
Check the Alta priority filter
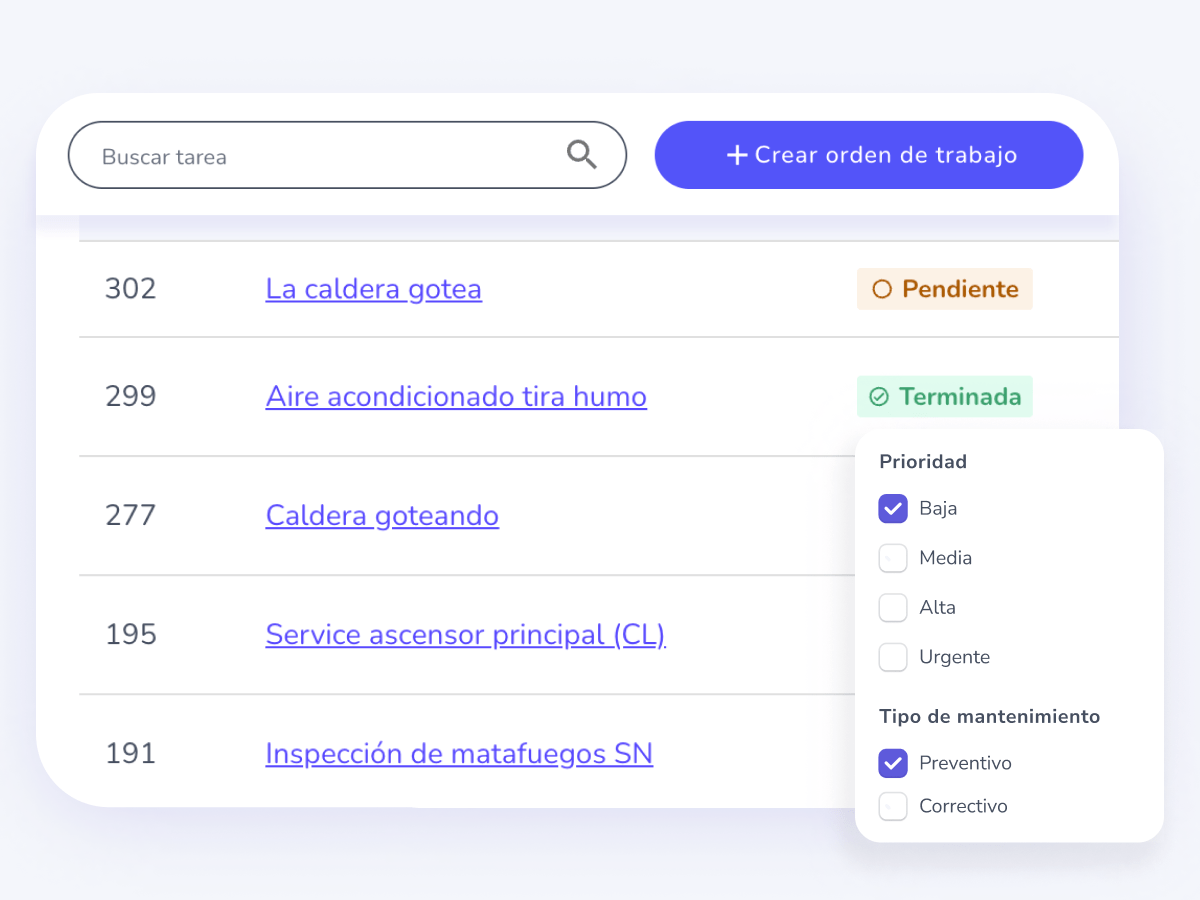click(893, 608)
